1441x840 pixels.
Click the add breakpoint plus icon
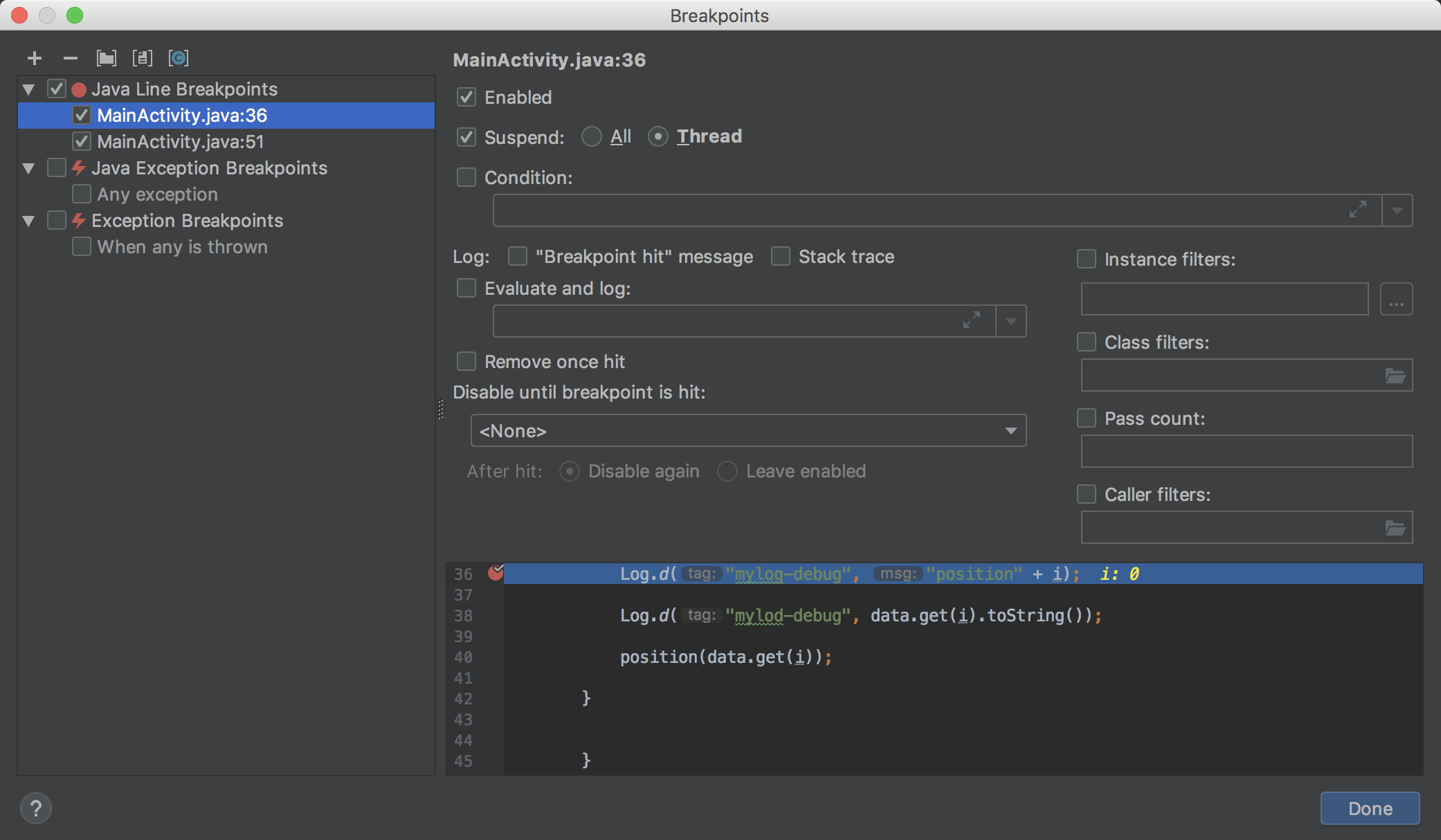pyautogui.click(x=35, y=59)
